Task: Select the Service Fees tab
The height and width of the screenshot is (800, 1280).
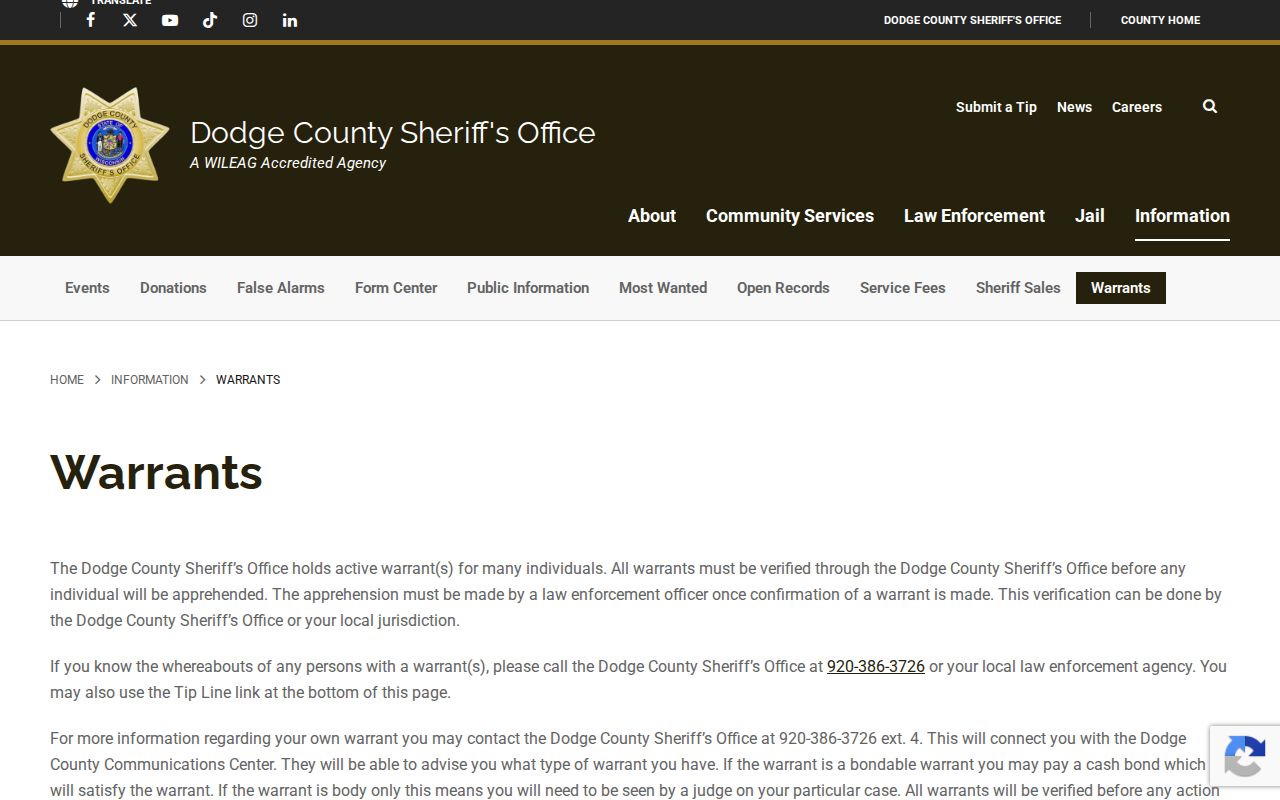Action: pyautogui.click(x=903, y=288)
